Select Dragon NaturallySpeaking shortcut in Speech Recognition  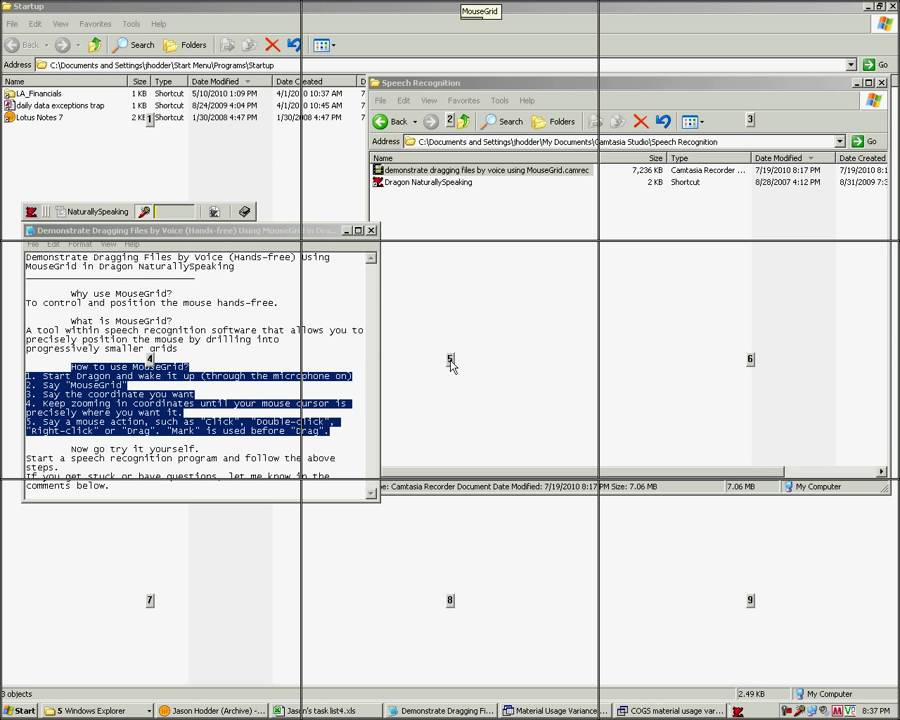[422, 183]
